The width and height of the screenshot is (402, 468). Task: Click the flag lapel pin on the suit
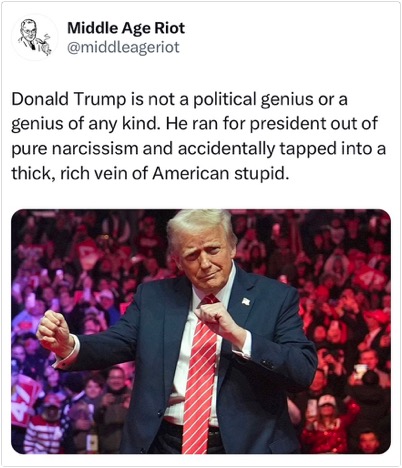click(x=246, y=301)
